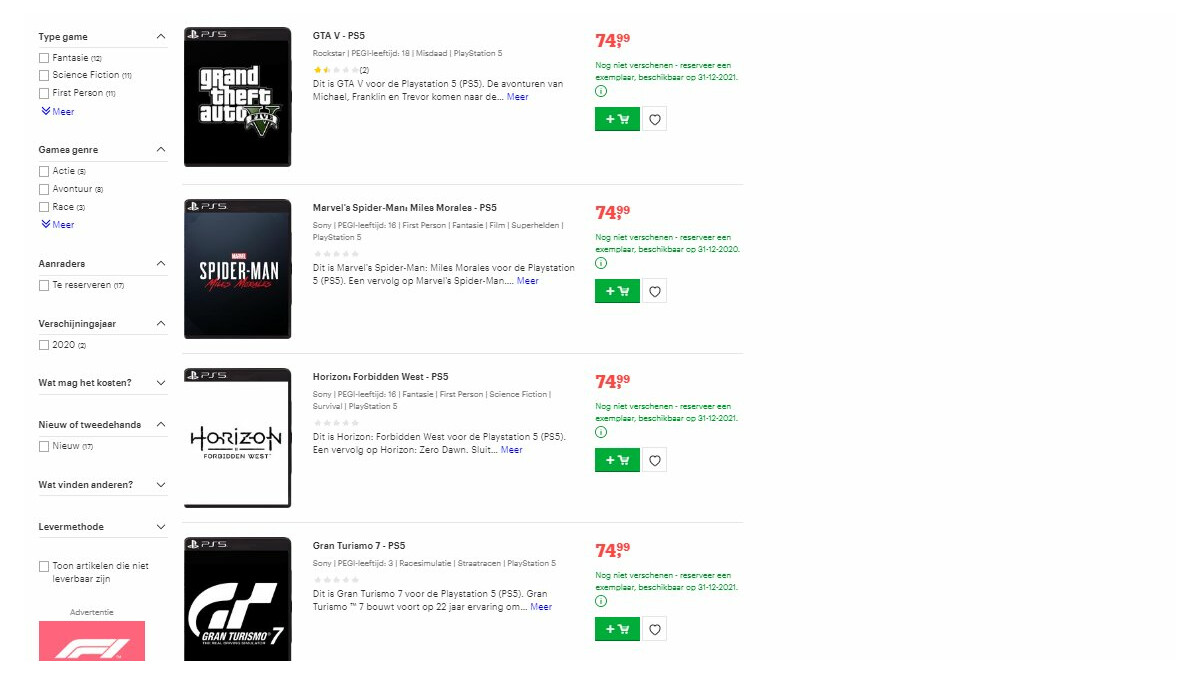
Task: Click wishlist heart for Gran Turismo 7
Action: [655, 629]
